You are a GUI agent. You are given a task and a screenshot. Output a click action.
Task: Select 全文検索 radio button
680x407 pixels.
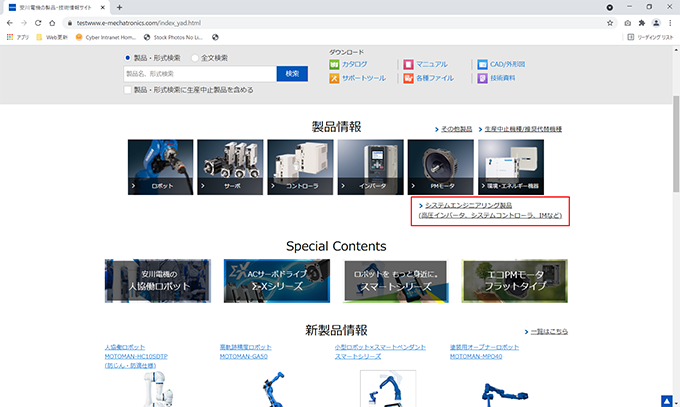(x=195, y=58)
